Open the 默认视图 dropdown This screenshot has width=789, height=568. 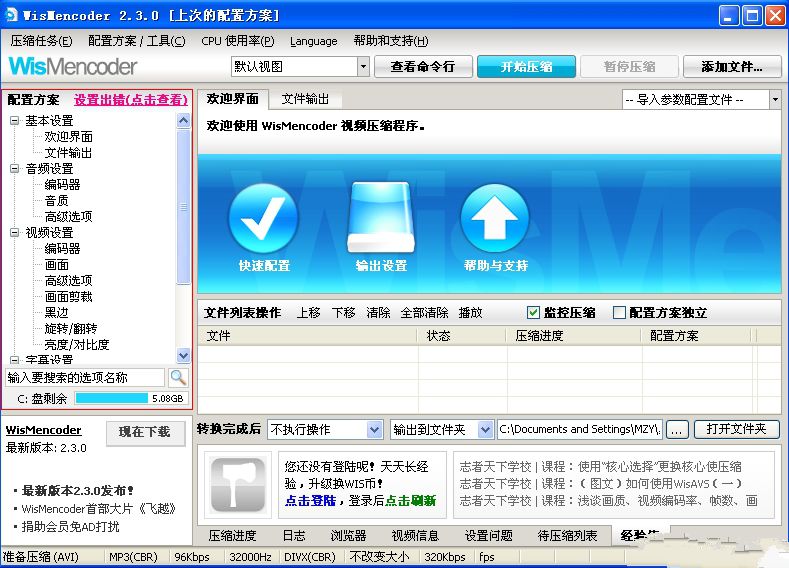pyautogui.click(x=363, y=66)
